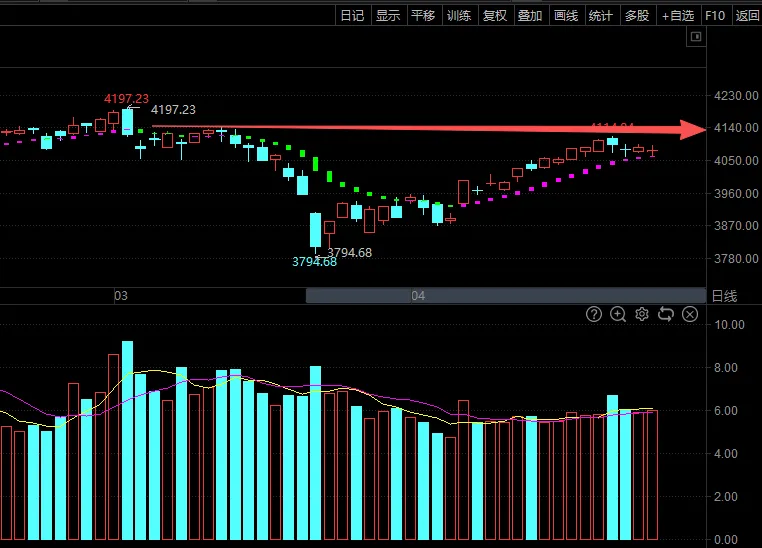Open volume indicator help icon

point(594,314)
